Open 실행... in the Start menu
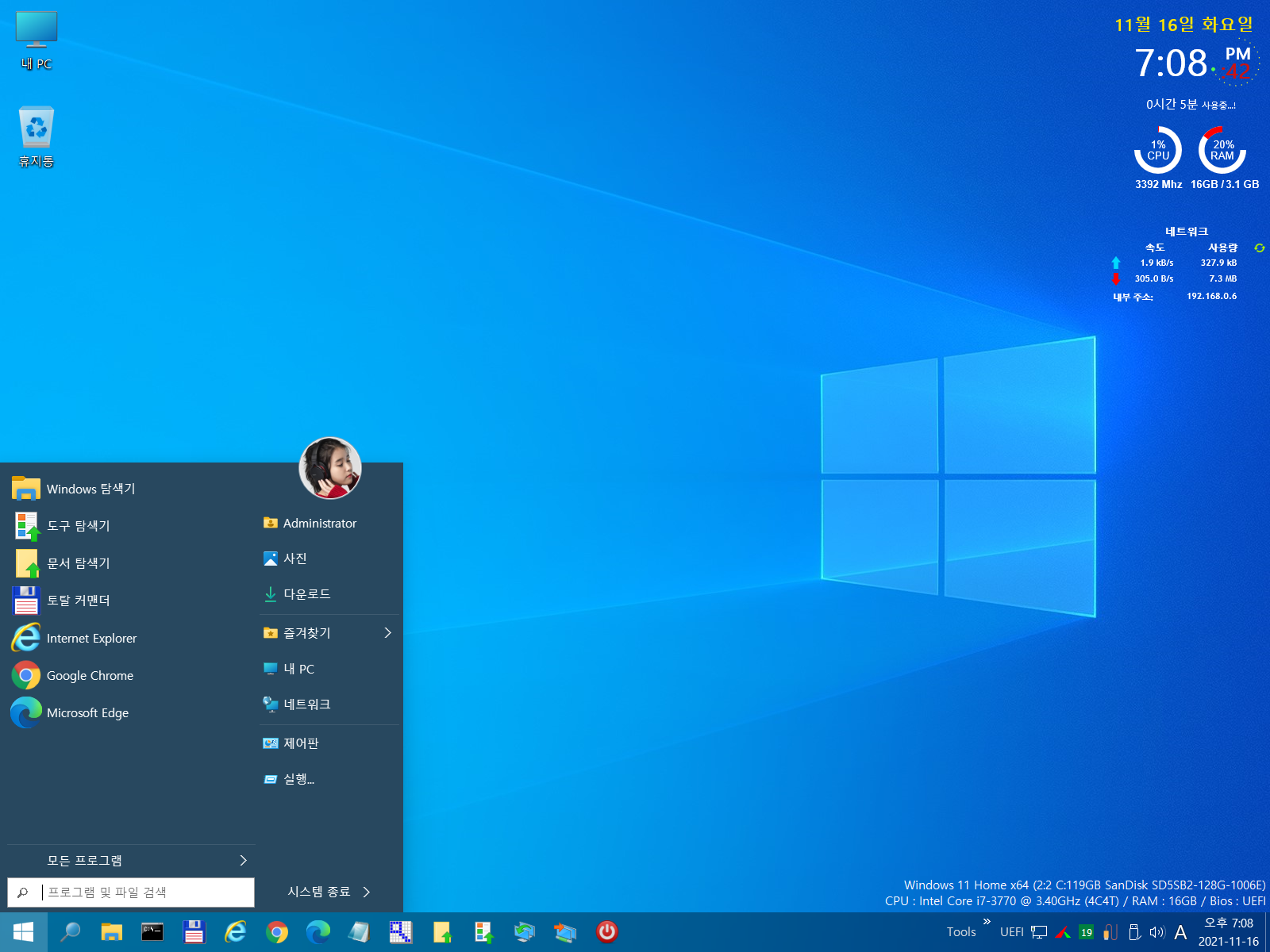The width and height of the screenshot is (1270, 952). tap(329, 779)
